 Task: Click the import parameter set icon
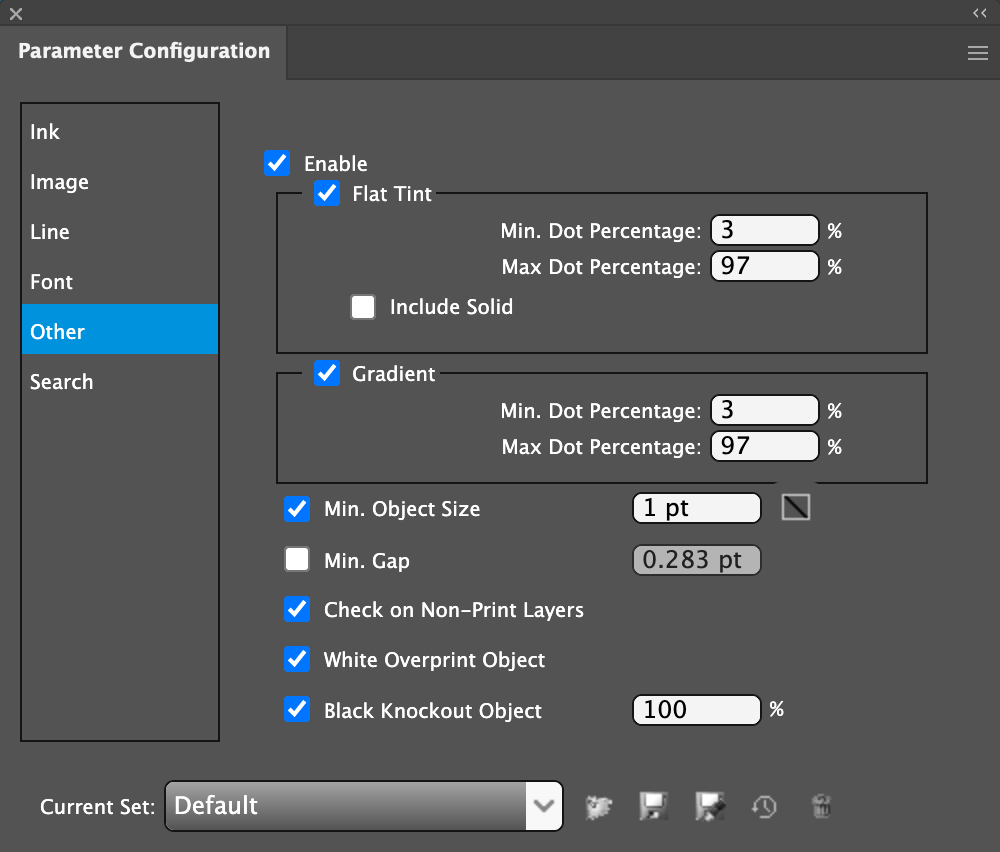click(x=599, y=806)
